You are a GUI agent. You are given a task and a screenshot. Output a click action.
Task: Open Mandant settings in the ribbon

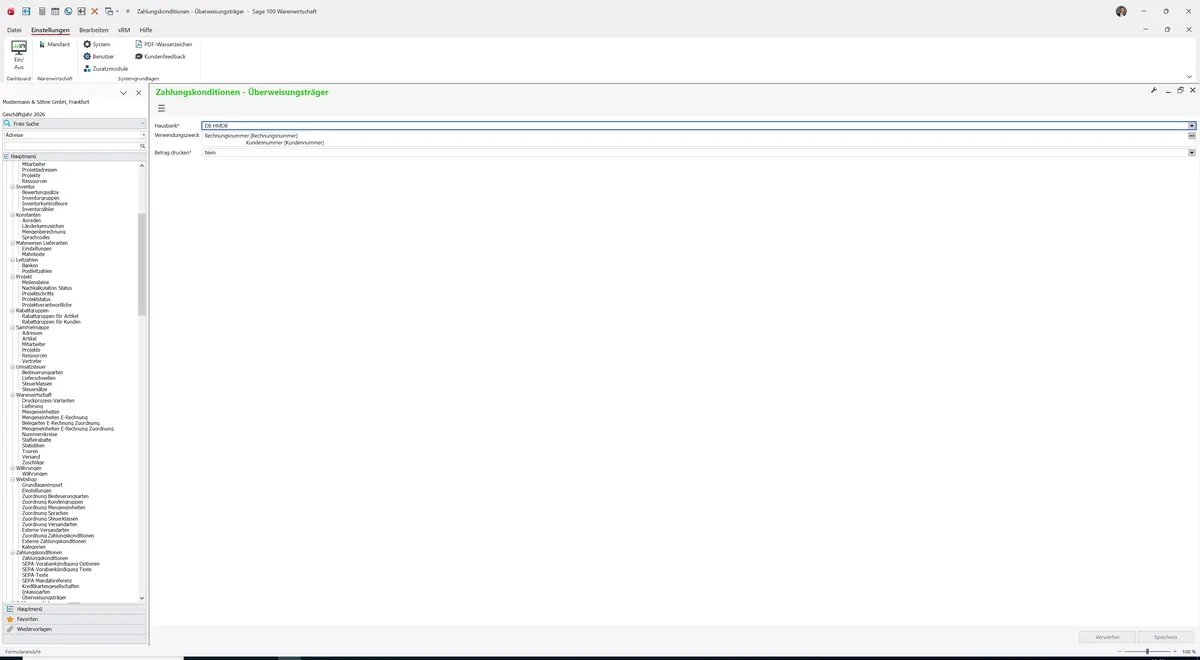click(54, 44)
